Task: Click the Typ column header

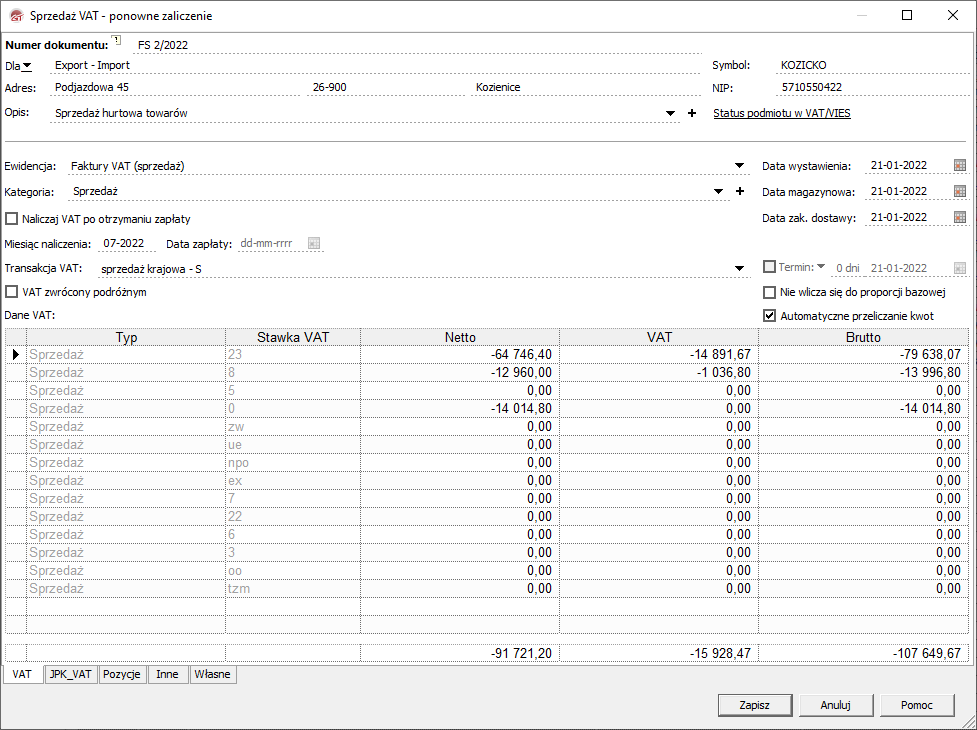Action: 126,337
